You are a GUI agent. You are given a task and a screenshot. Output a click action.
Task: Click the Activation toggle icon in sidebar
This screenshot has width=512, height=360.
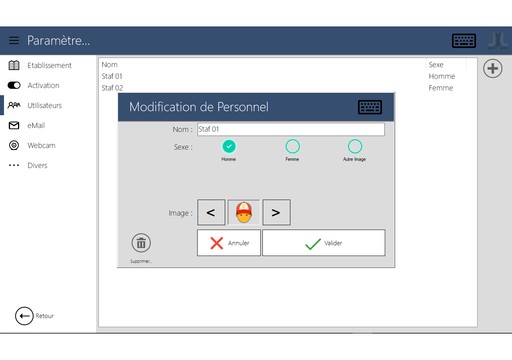[14, 85]
